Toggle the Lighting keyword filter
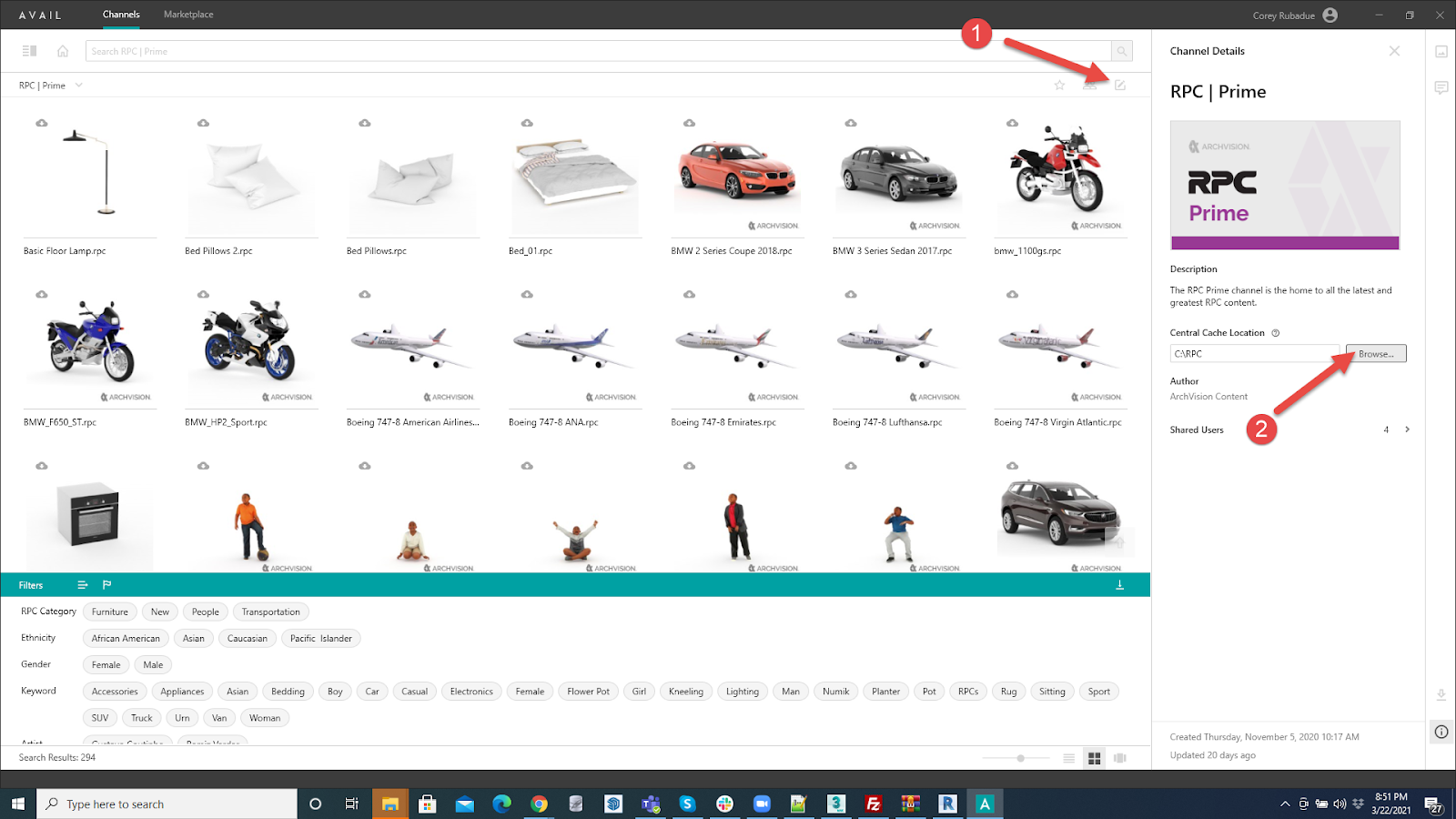This screenshot has width=1456, height=819. [743, 691]
